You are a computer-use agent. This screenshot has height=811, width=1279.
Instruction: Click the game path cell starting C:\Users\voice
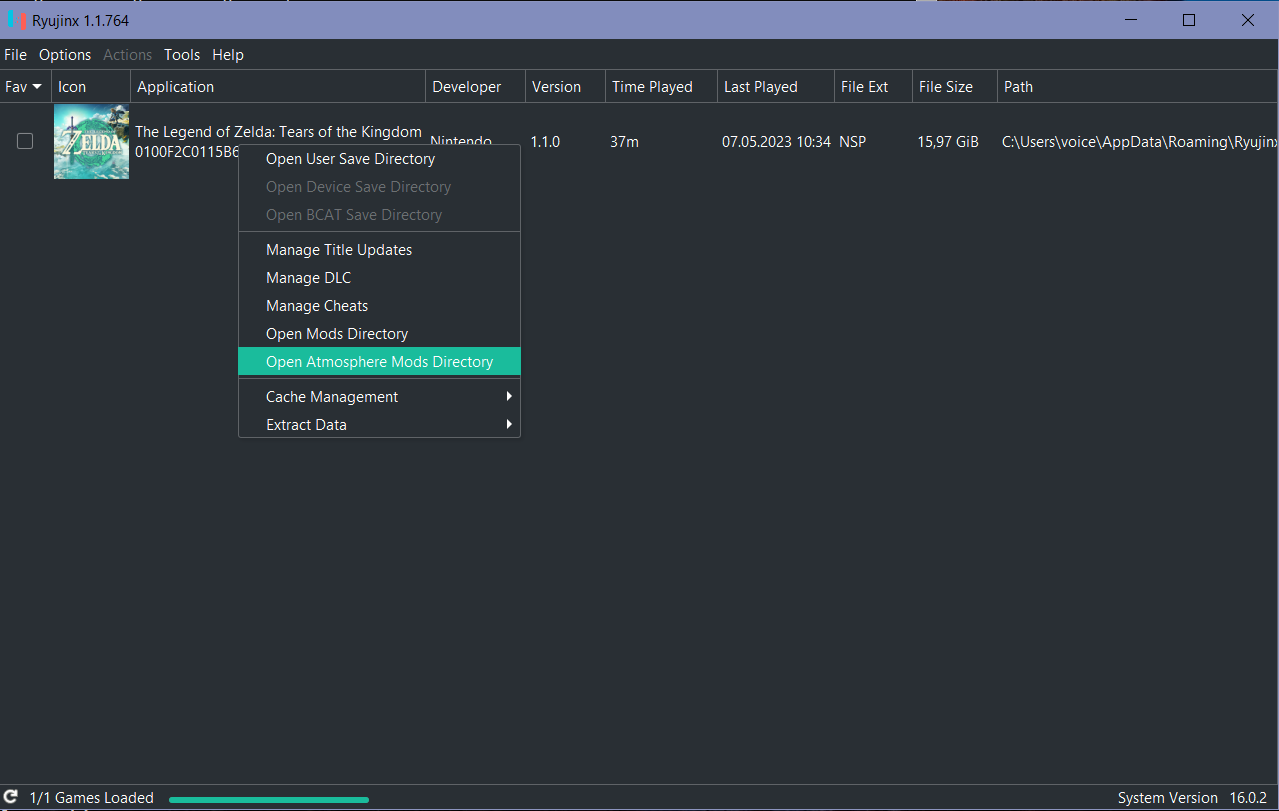click(1140, 142)
